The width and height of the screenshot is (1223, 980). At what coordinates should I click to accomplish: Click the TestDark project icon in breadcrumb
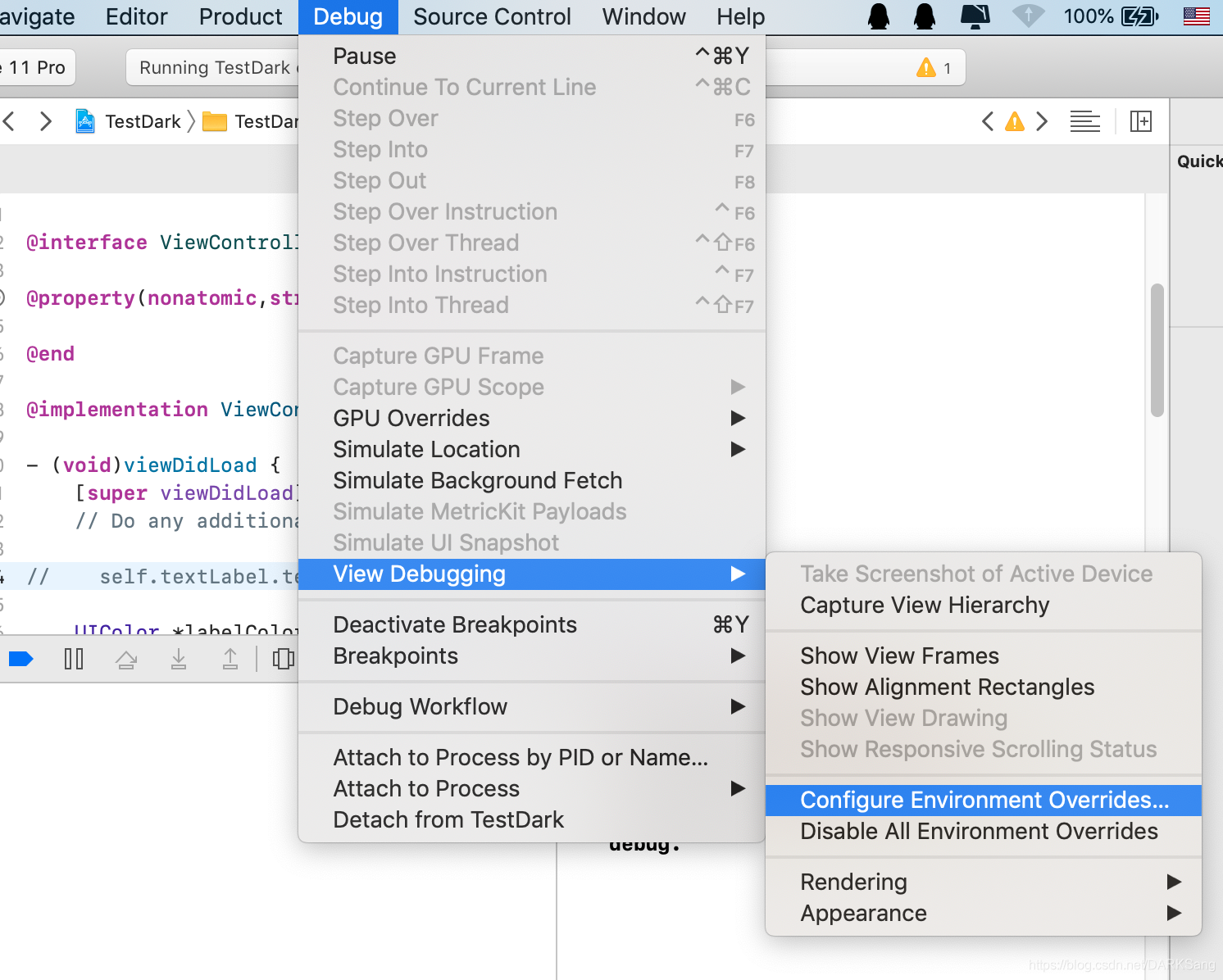pyautogui.click(x=85, y=121)
